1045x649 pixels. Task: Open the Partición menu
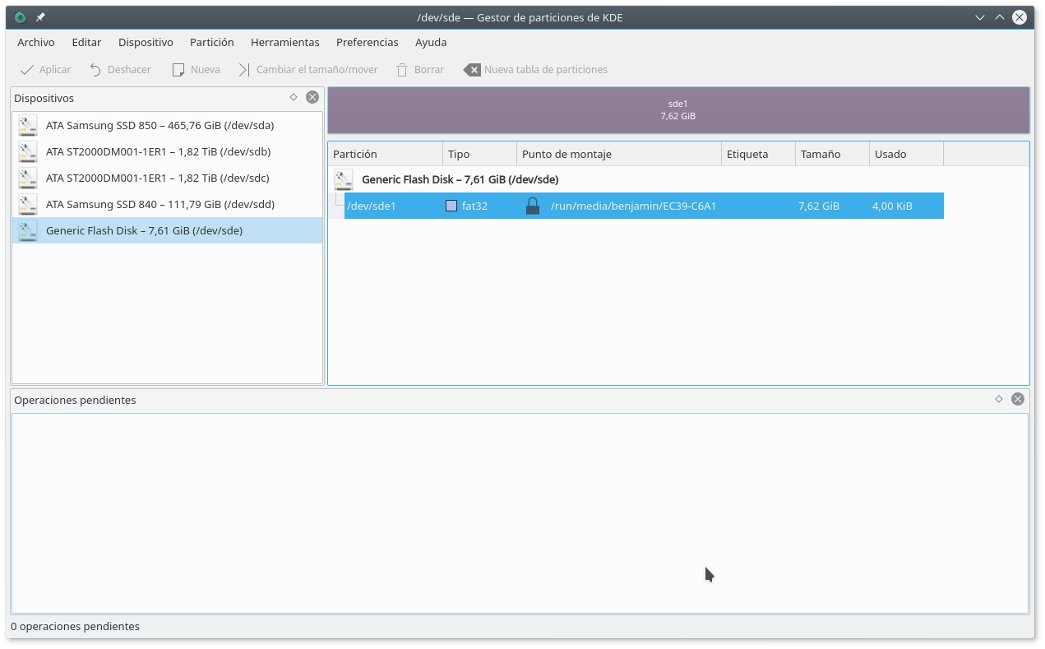[x=212, y=42]
